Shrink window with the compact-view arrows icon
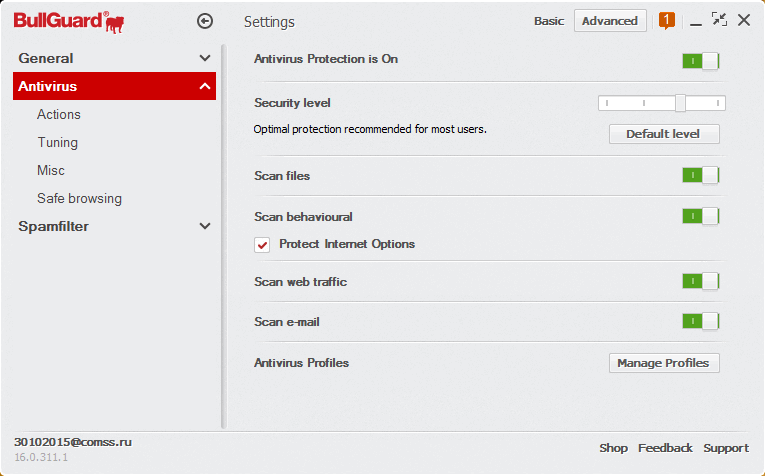The width and height of the screenshot is (765, 476). tap(719, 20)
